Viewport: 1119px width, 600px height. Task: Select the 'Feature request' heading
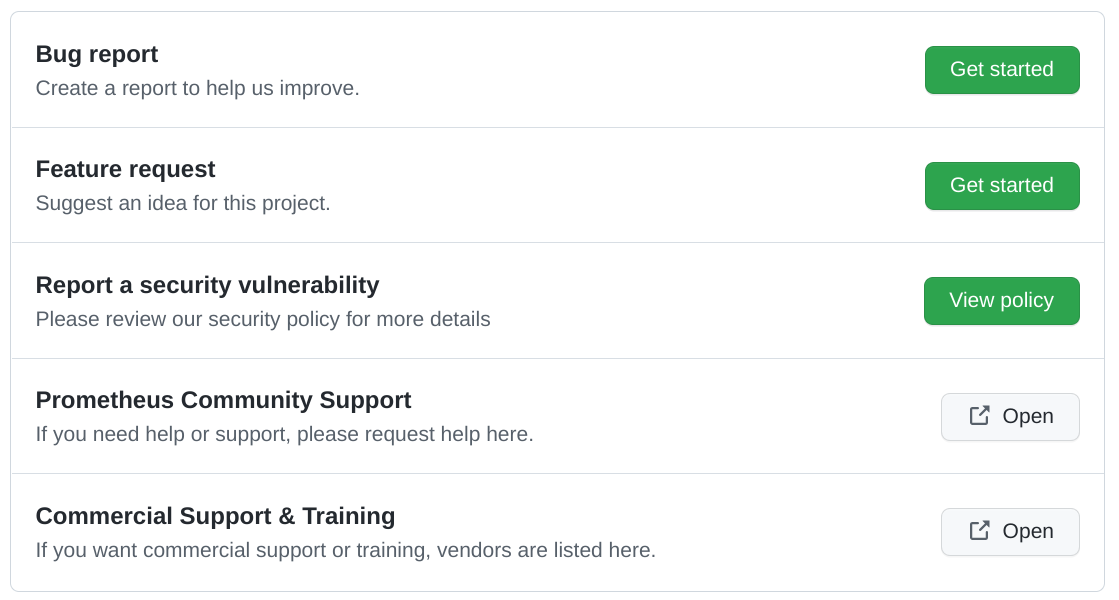pyautogui.click(x=125, y=169)
